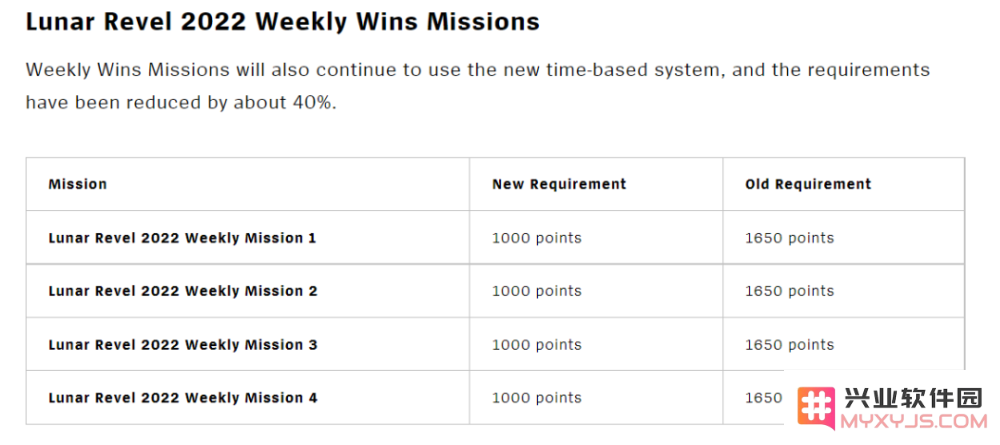Viewport: 1000px width, 445px height.
Task: Click the 1000 points cell for Mission 3
Action: (x=536, y=345)
